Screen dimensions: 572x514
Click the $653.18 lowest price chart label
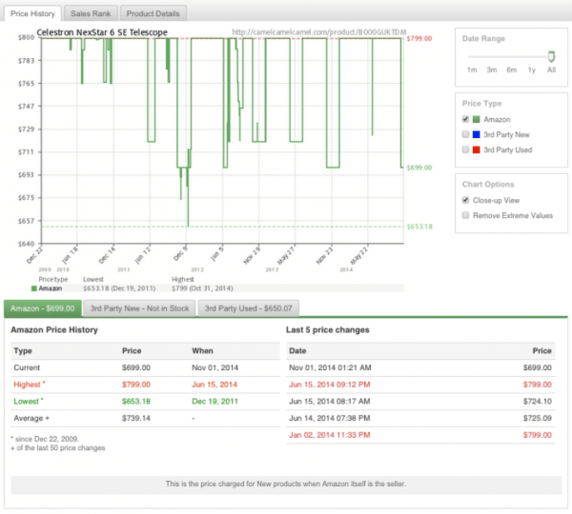pos(420,227)
